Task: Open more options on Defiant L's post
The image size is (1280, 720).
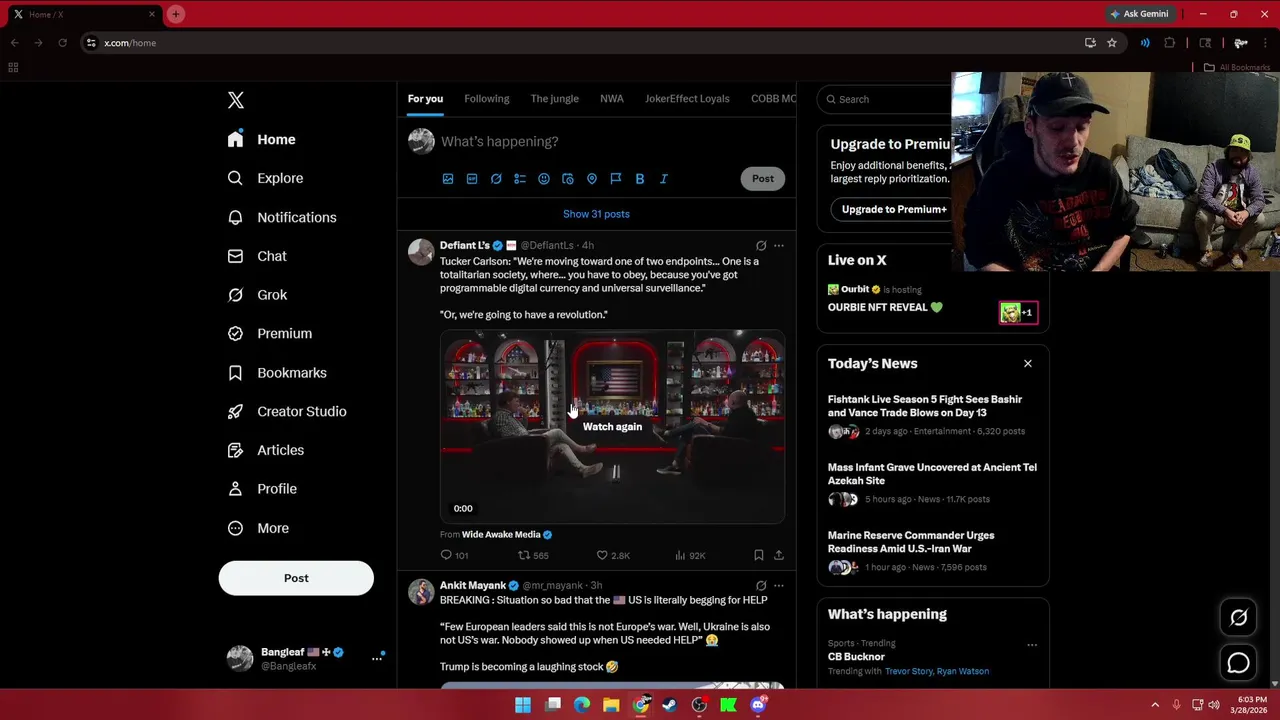Action: pos(779,246)
